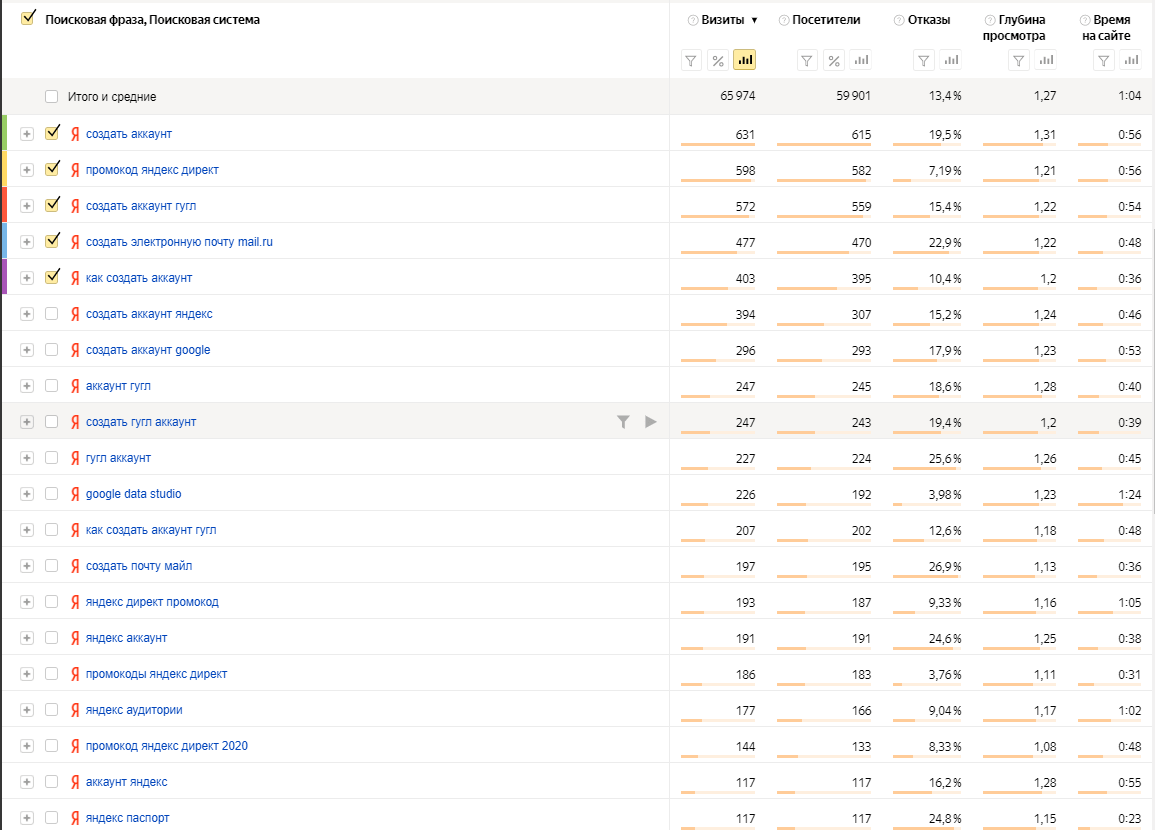Expand the промокод яндекс директ row
The image size is (1155, 830).
tap(27, 170)
